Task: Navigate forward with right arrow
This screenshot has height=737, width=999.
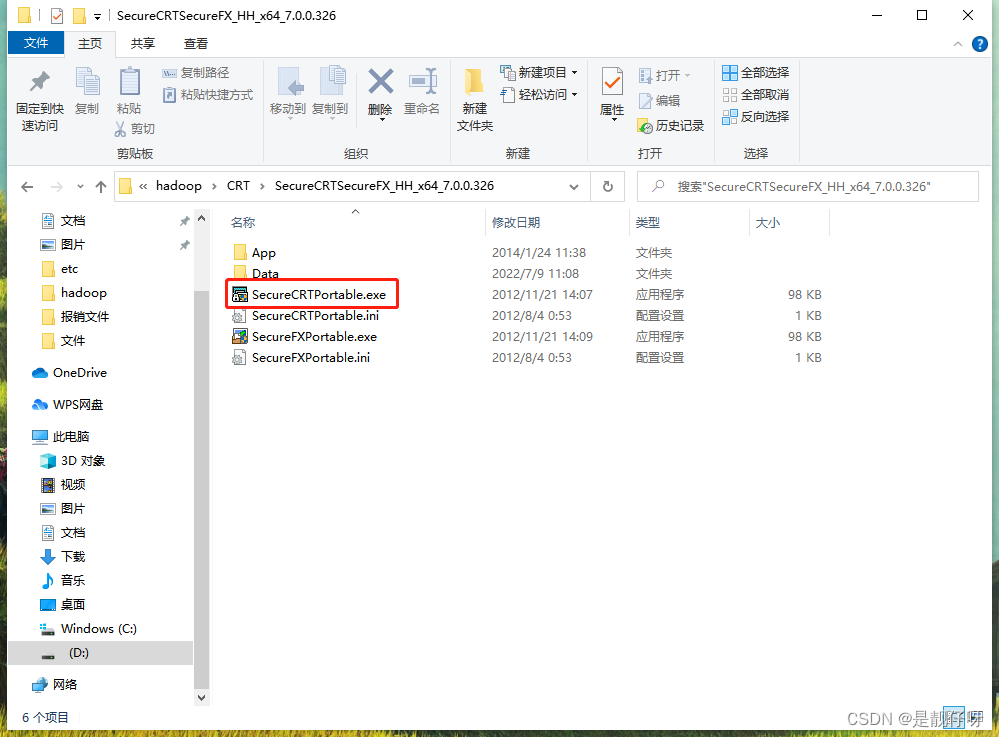Action: (x=57, y=187)
